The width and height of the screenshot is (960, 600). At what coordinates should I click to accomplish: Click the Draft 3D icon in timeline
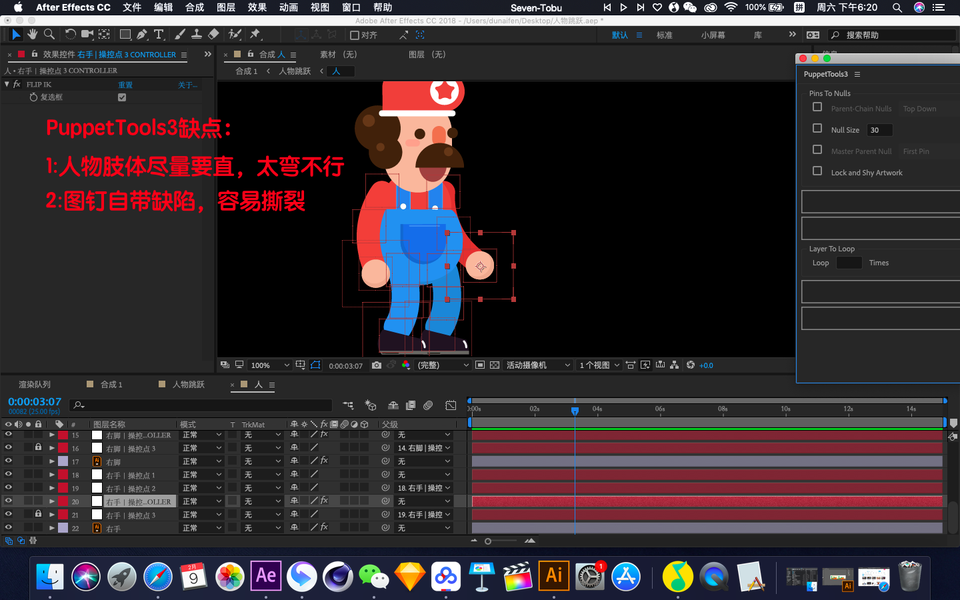[x=370, y=405]
